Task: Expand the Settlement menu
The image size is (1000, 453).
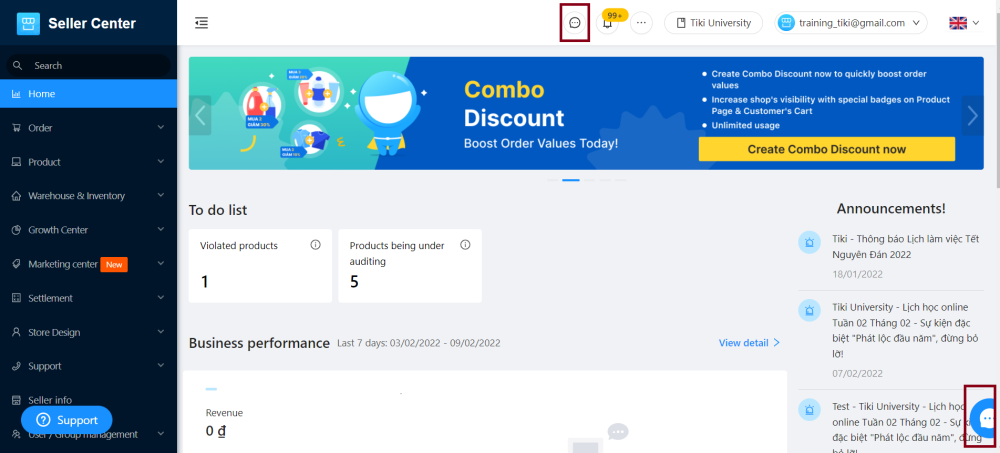Action: [89, 298]
